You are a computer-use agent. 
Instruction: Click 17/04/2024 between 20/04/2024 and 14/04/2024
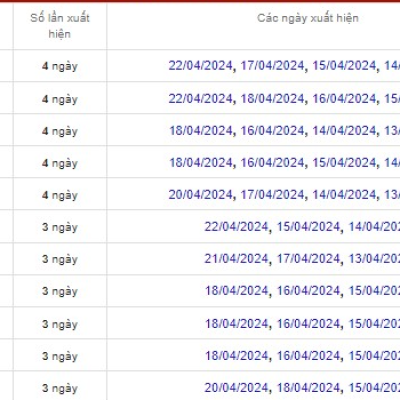tap(273, 195)
